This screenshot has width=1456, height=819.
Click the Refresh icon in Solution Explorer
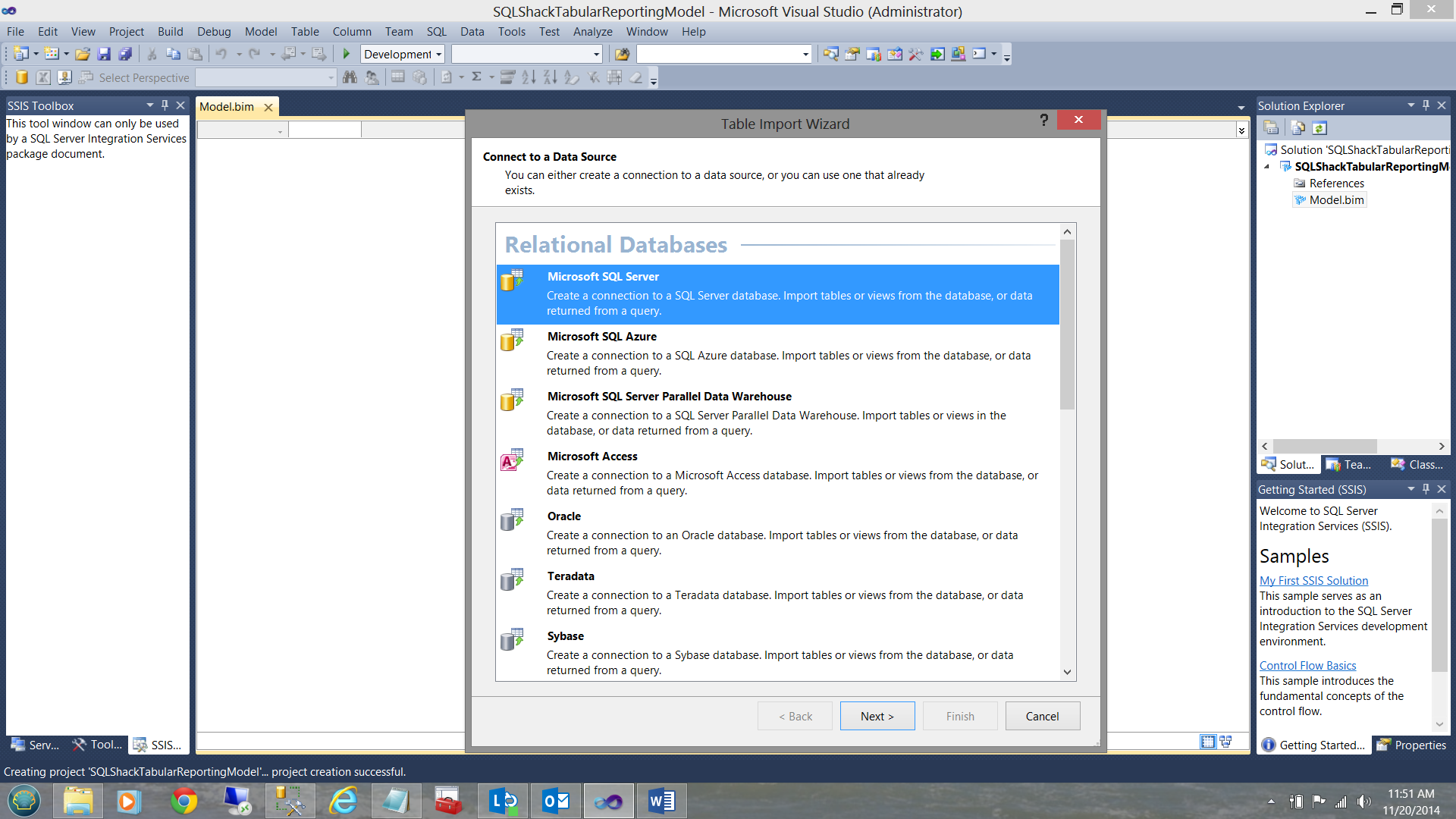1319,128
